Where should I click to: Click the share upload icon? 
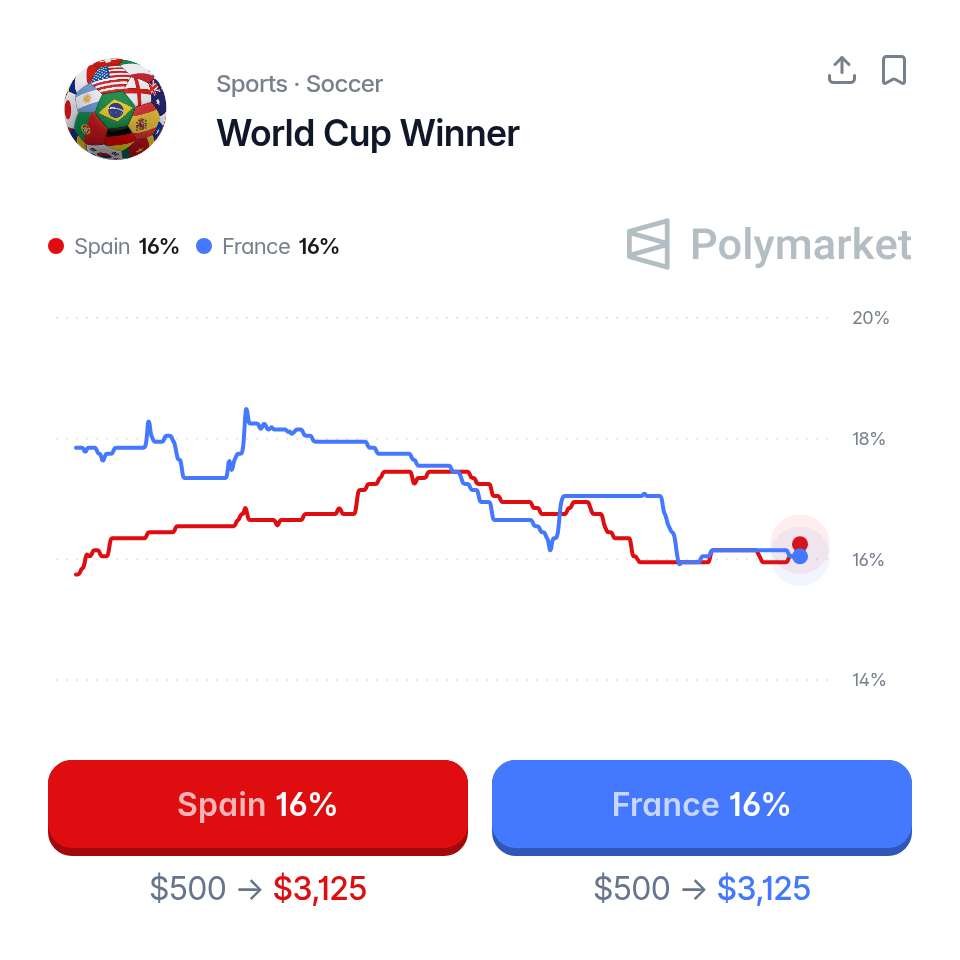pyautogui.click(x=841, y=70)
